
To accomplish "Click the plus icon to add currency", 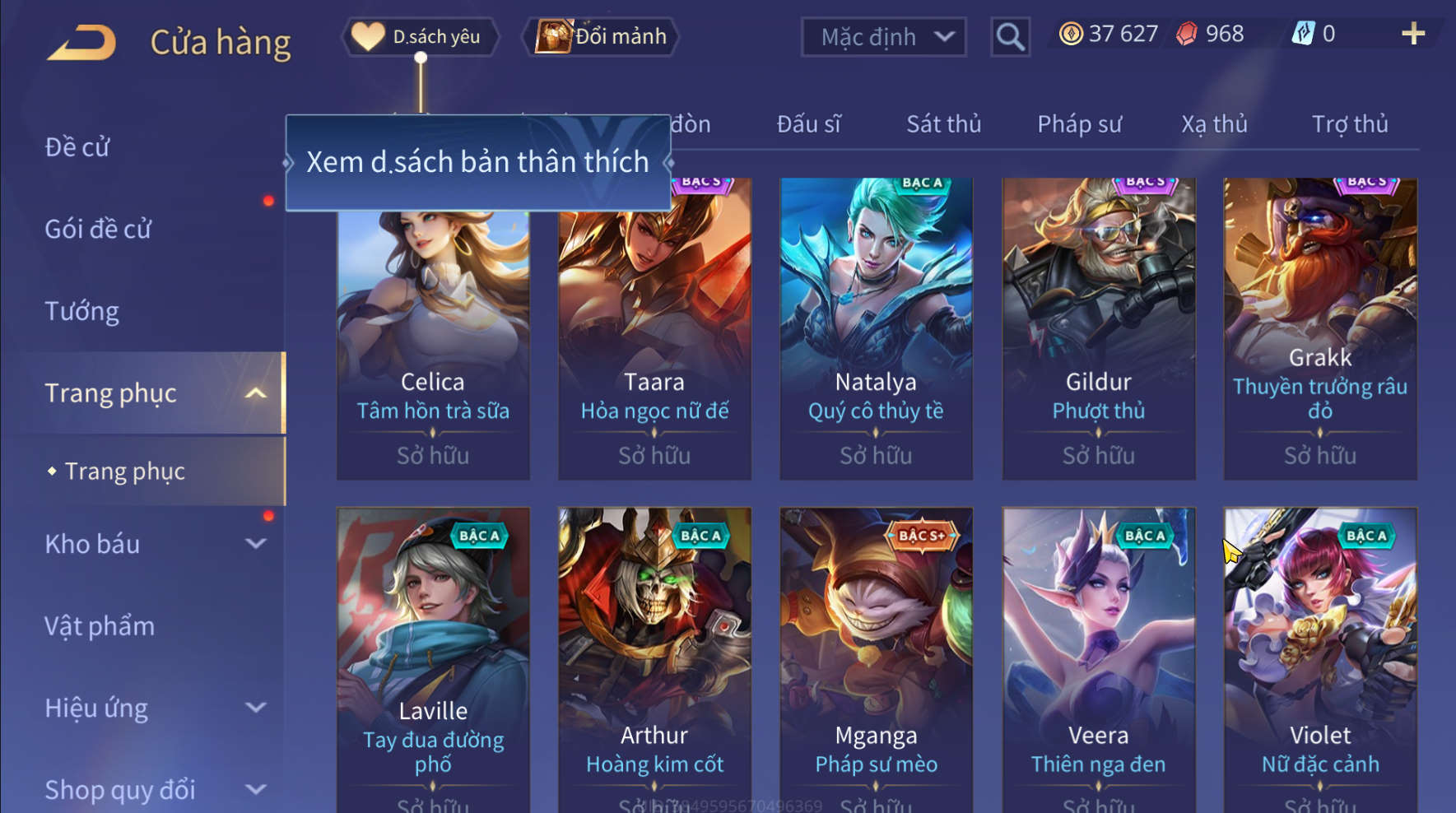I will [1413, 34].
